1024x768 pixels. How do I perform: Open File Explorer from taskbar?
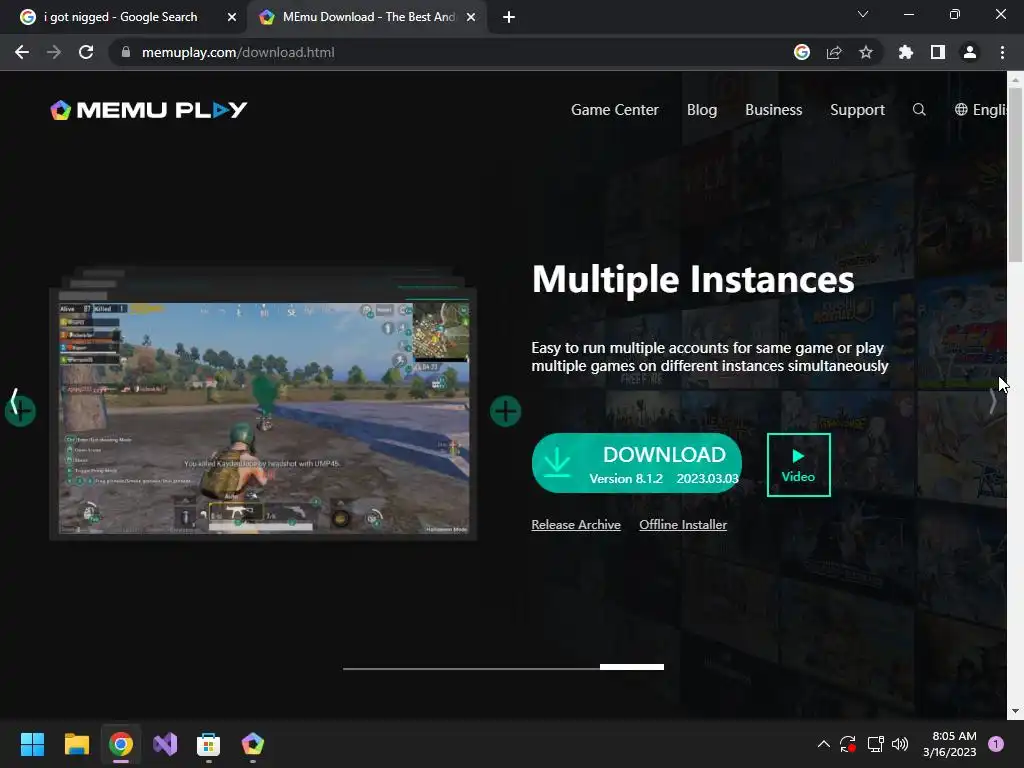pos(77,744)
